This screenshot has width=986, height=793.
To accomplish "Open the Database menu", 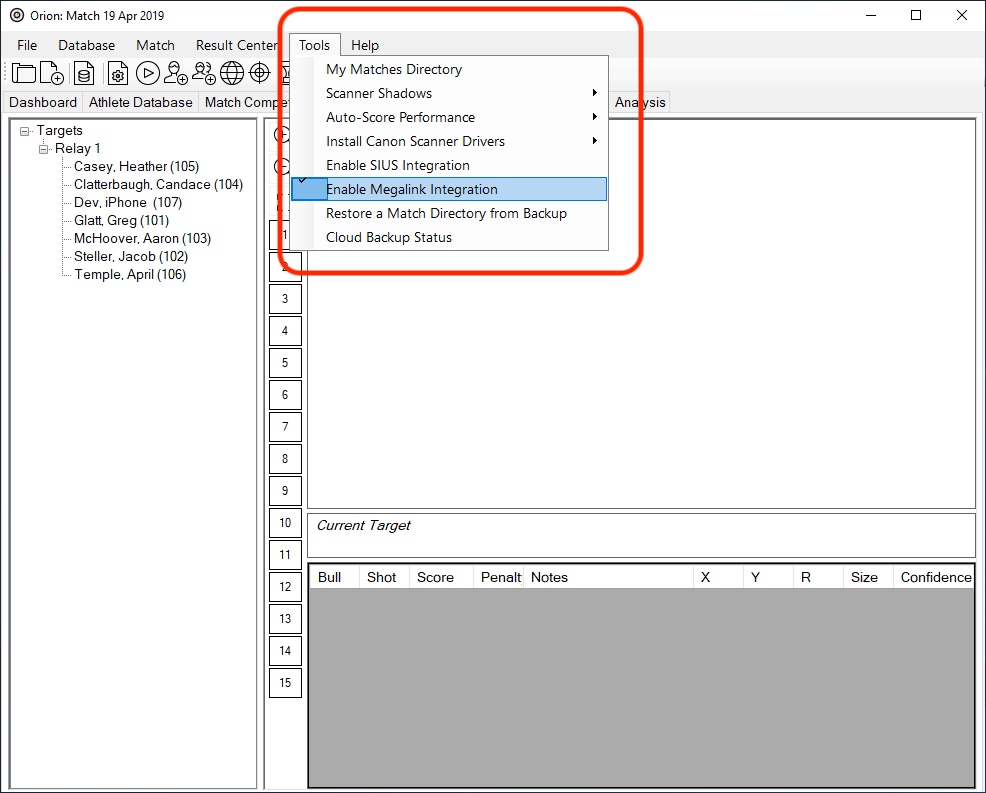I will [x=86, y=45].
